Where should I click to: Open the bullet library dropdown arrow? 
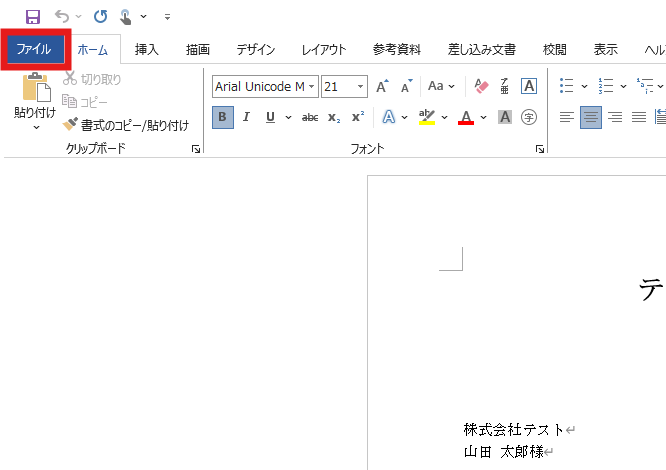click(x=584, y=86)
